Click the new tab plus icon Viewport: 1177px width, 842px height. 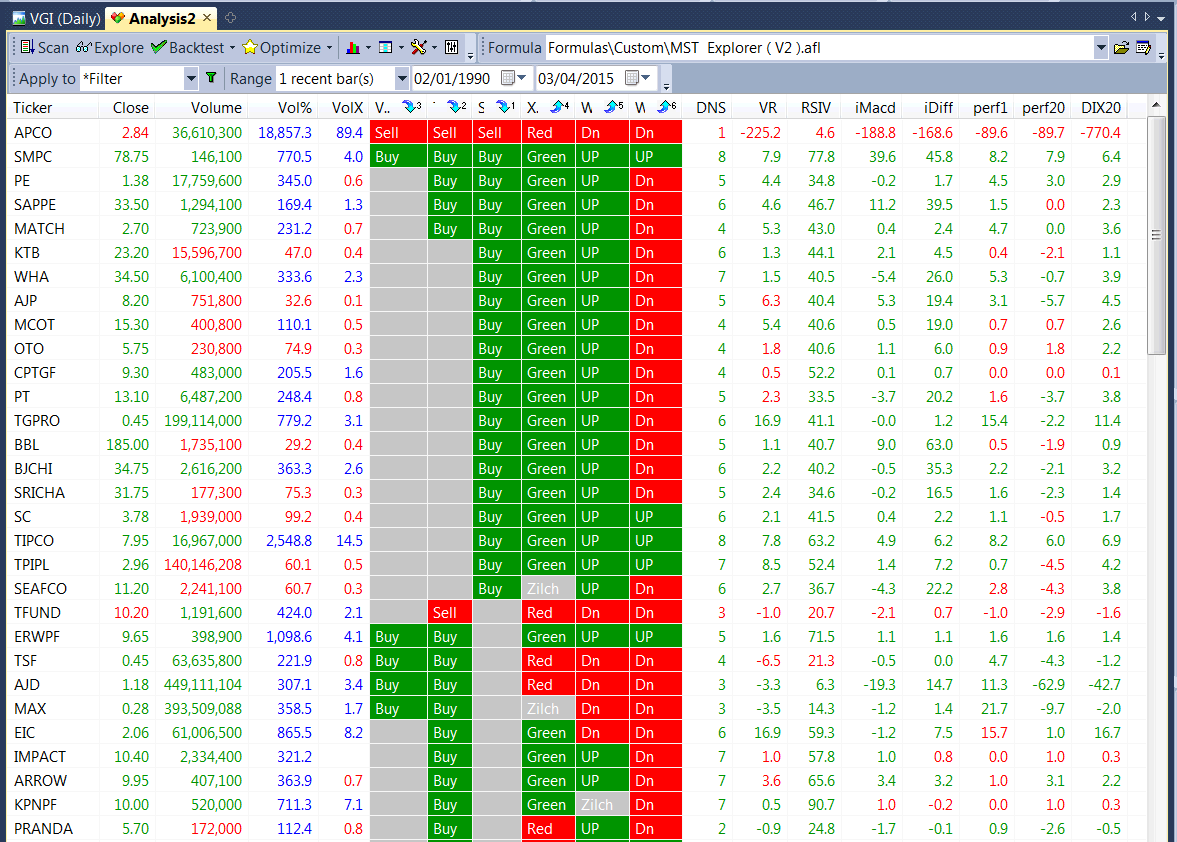[x=231, y=17]
